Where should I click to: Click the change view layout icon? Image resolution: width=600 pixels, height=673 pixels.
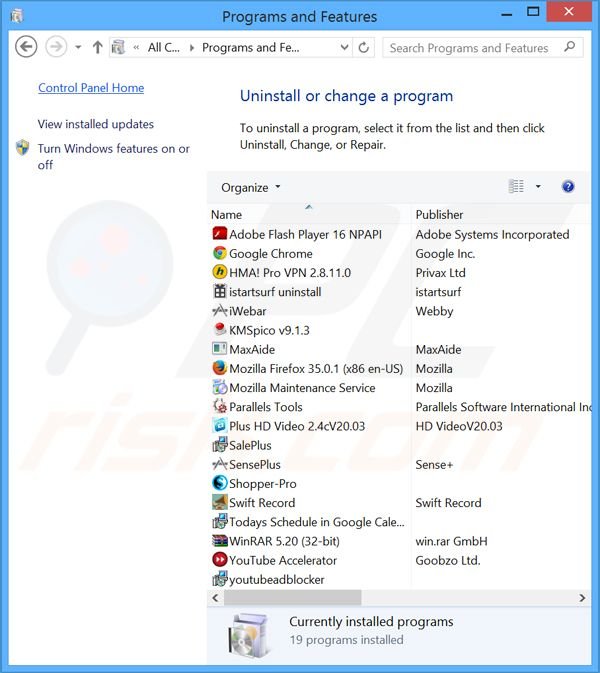tap(516, 187)
